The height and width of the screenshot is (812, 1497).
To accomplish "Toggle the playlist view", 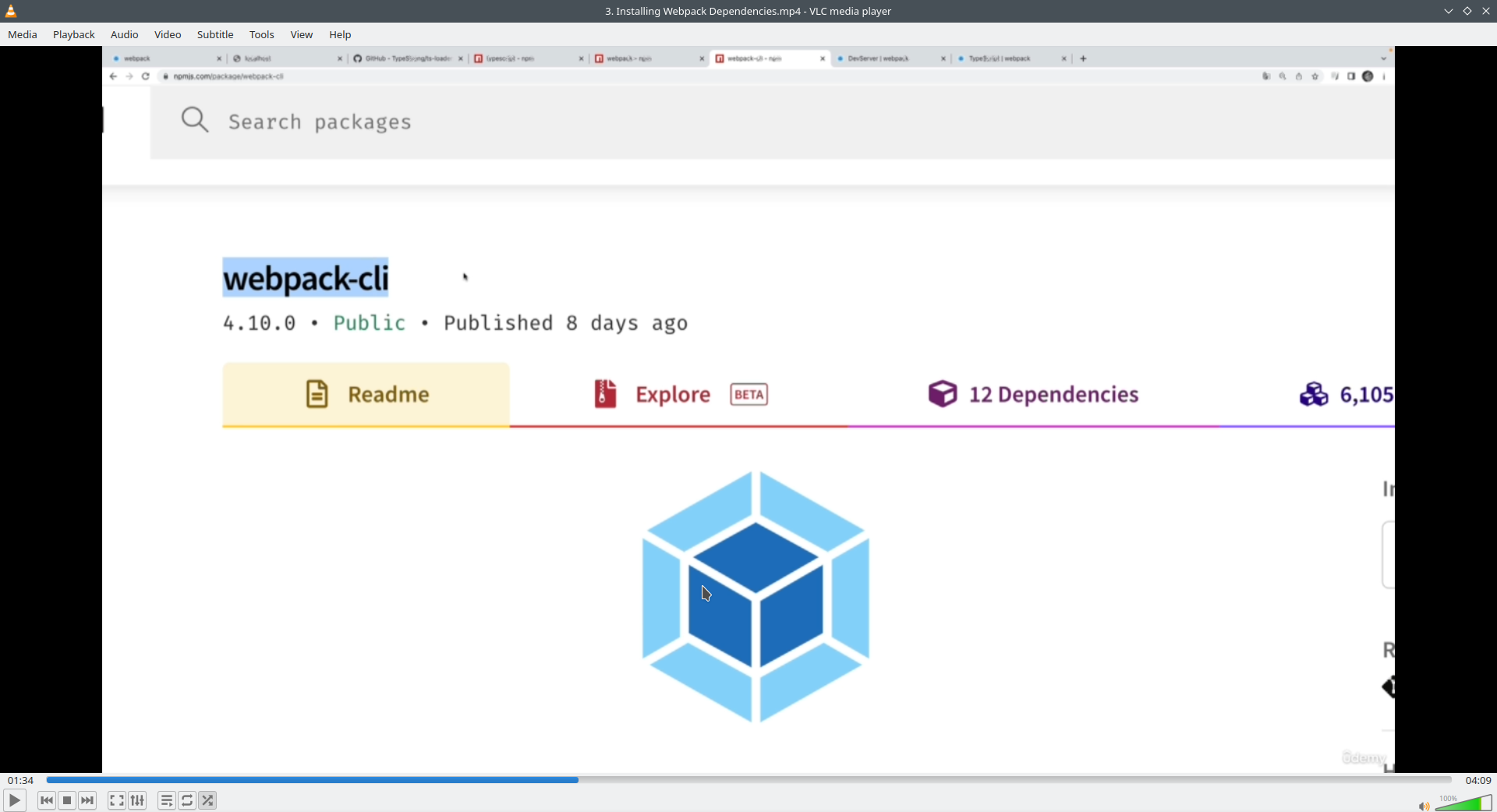I will click(x=167, y=800).
